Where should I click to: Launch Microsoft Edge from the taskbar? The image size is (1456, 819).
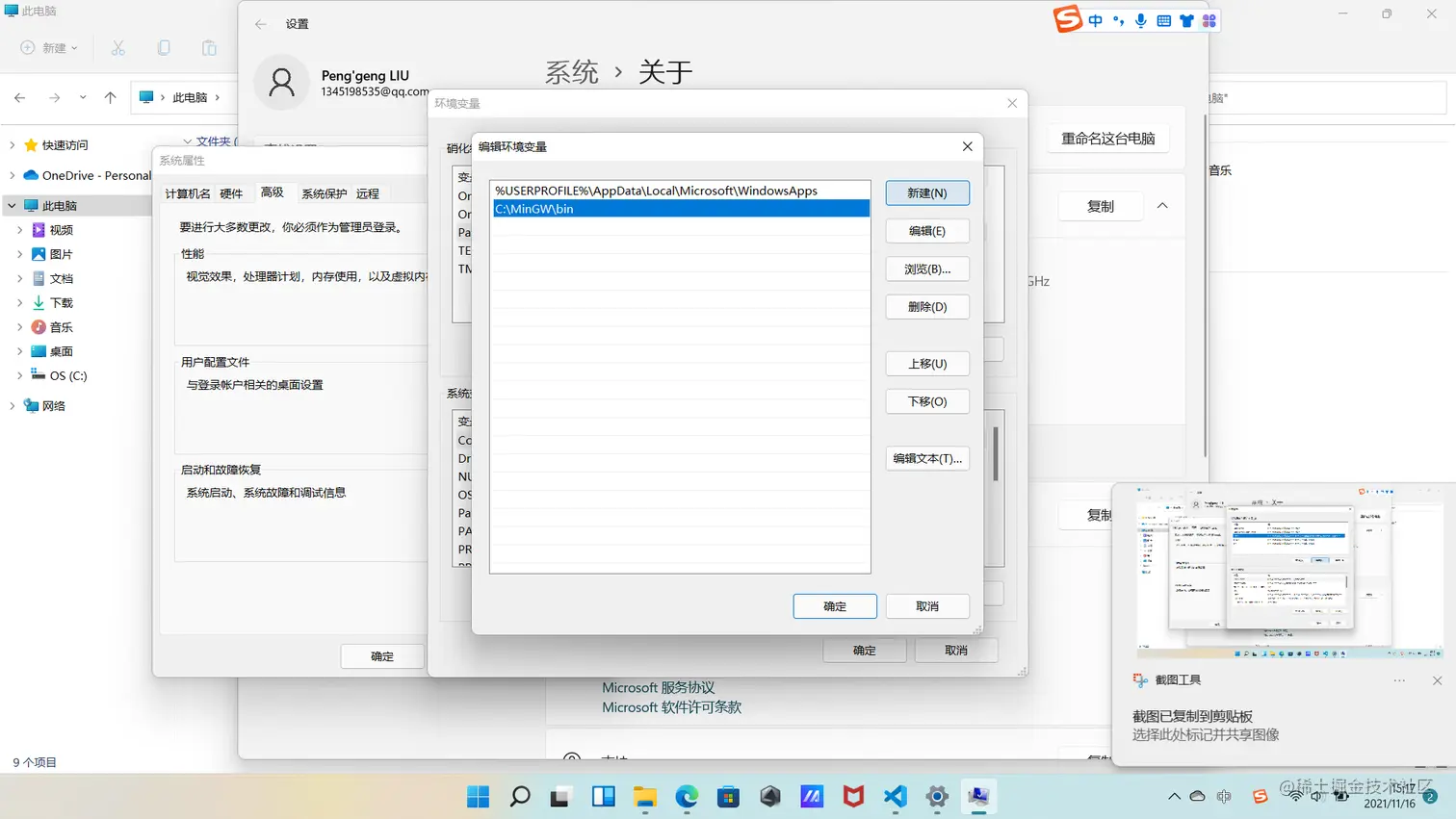click(687, 797)
